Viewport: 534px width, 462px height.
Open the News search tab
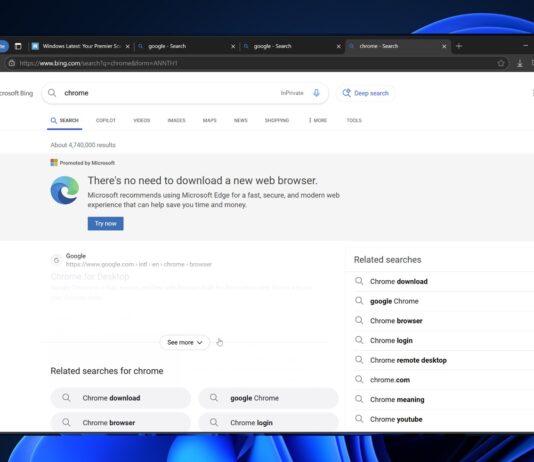coord(240,121)
